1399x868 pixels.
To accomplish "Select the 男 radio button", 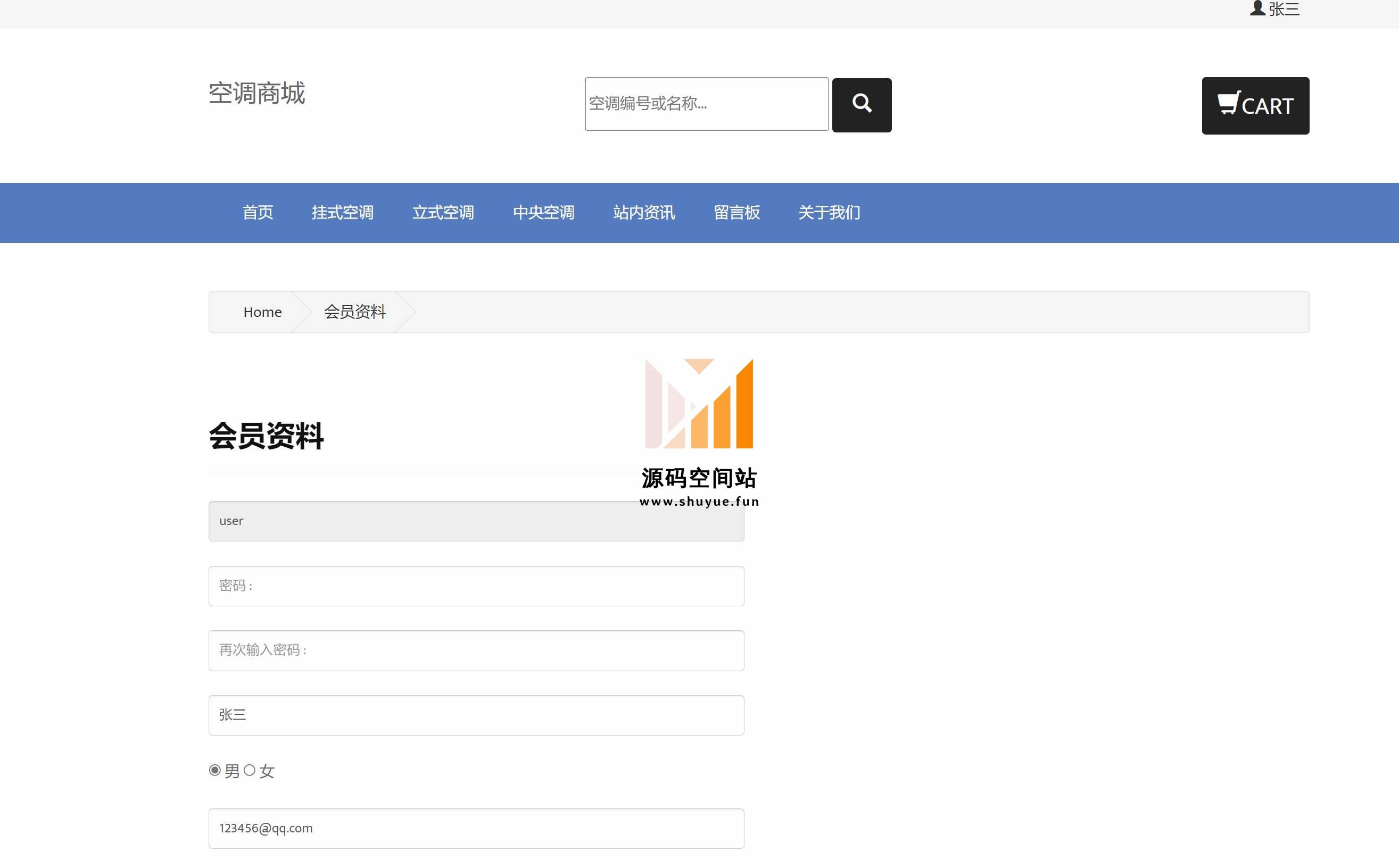I will (x=215, y=770).
